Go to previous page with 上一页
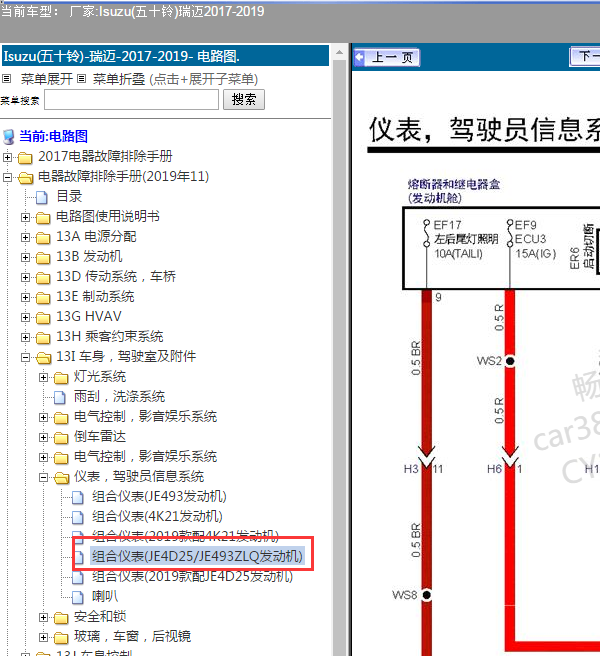 (387, 58)
